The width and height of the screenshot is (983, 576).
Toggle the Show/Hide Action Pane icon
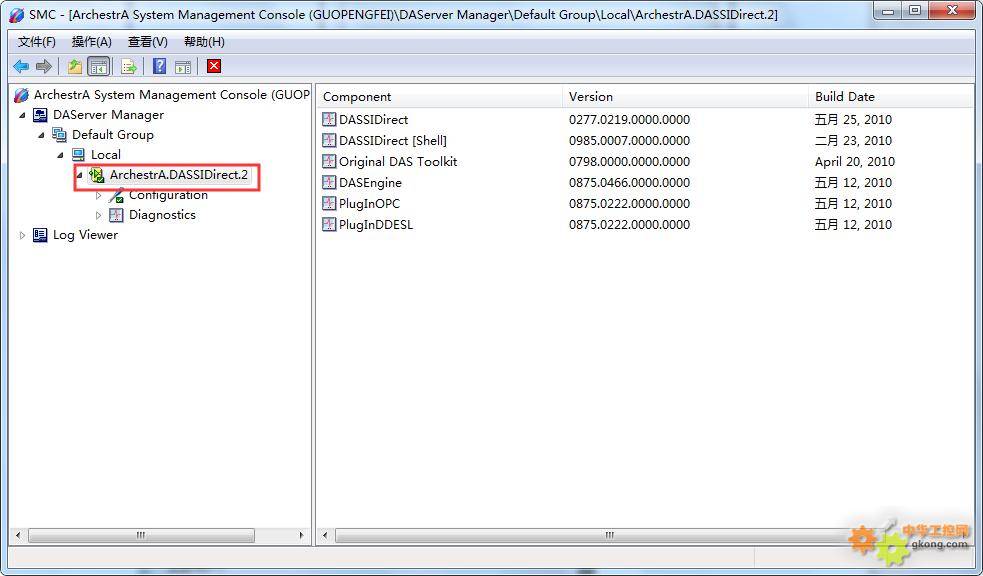pos(183,67)
